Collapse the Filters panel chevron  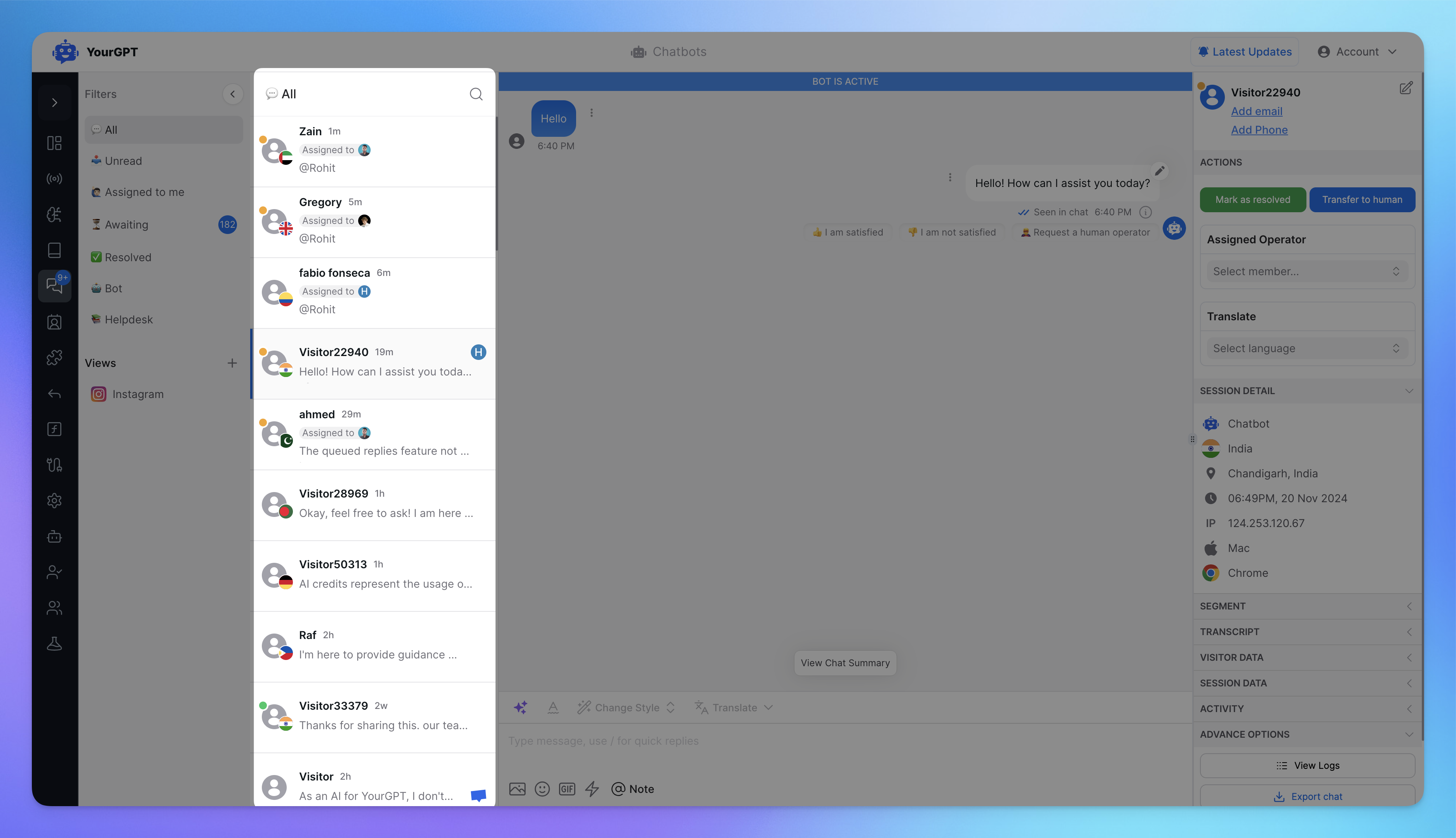coord(232,94)
